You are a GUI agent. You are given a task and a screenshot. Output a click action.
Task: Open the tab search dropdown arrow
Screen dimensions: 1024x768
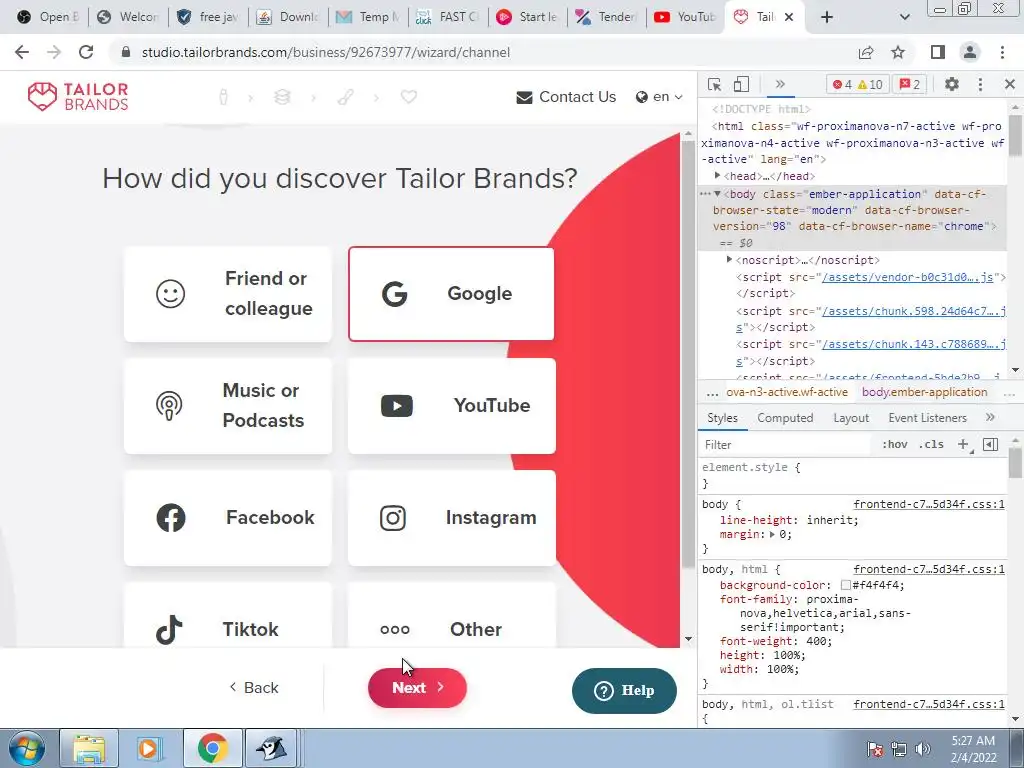click(x=904, y=17)
